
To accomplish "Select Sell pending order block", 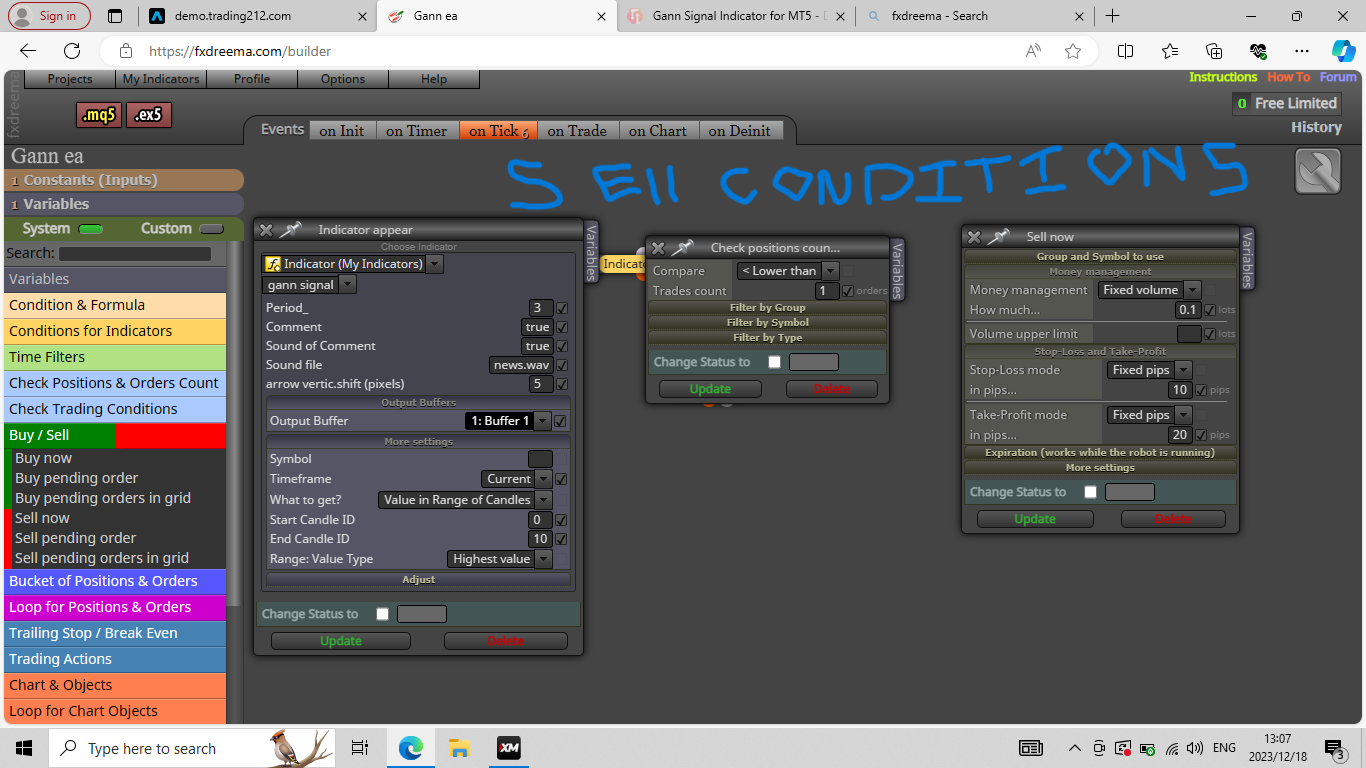I will (x=75, y=538).
